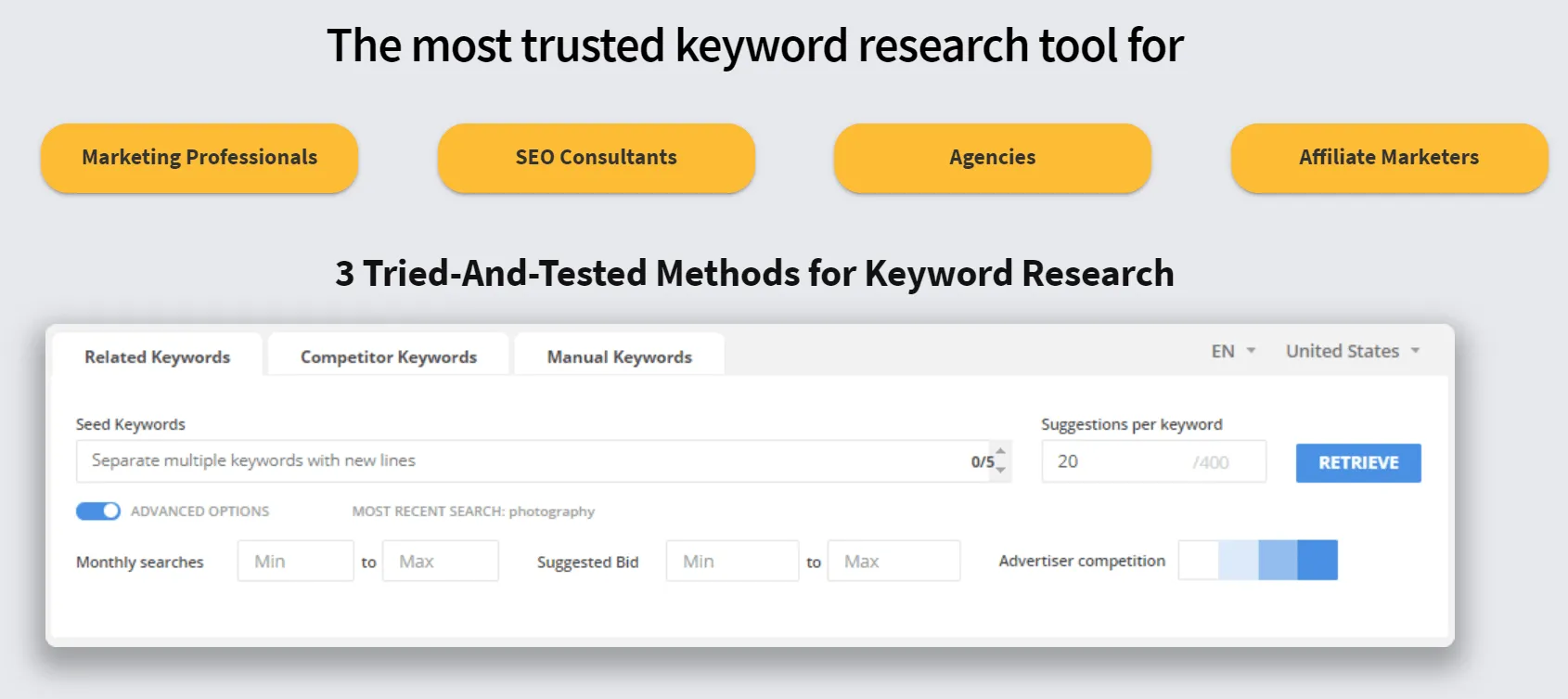Select the white Advertiser competition swatch
This screenshot has width=1568, height=699.
[1199, 561]
